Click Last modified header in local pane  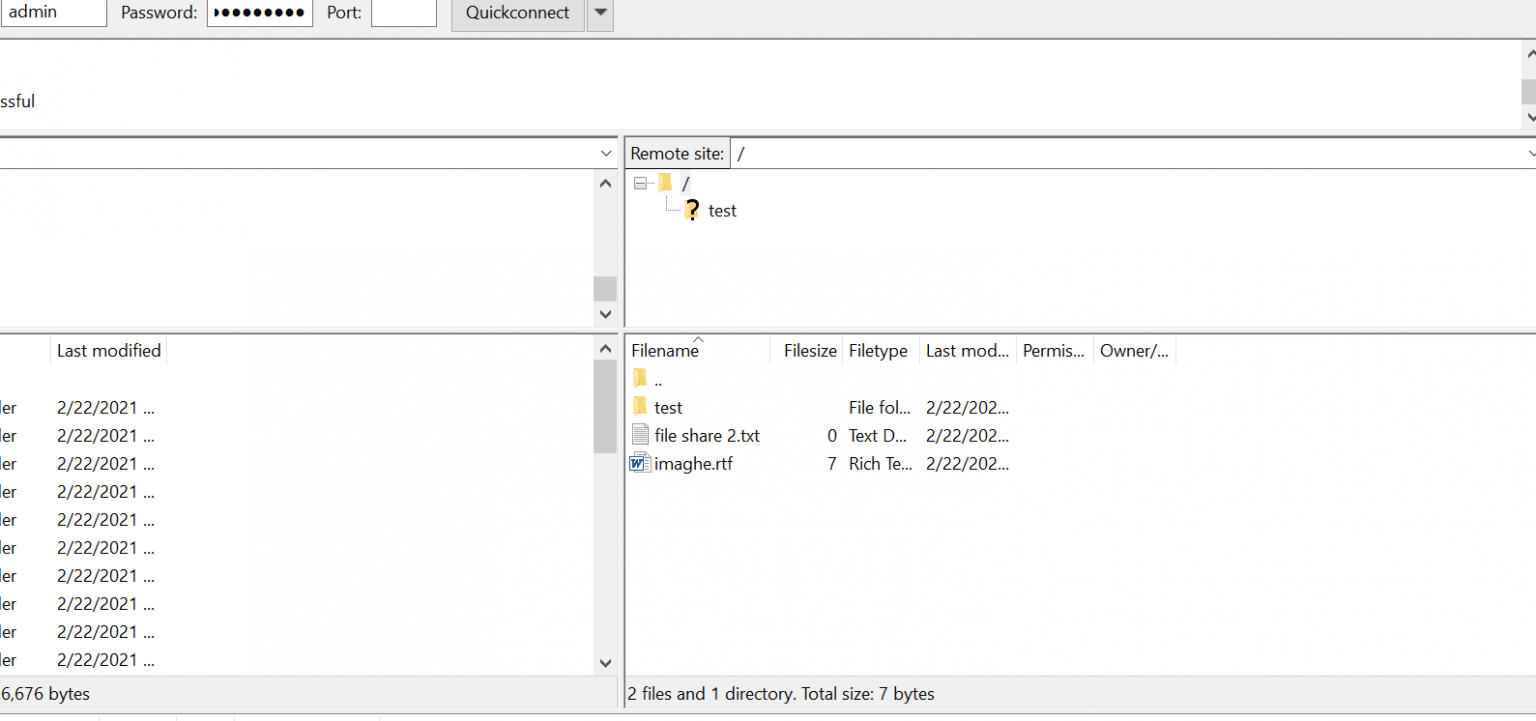pos(108,350)
